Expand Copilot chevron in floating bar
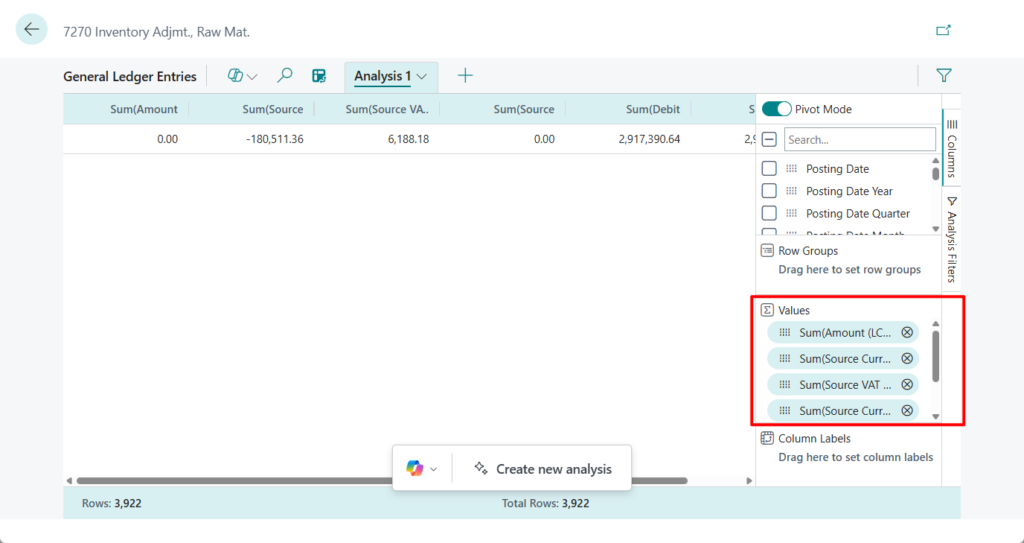 [434, 469]
